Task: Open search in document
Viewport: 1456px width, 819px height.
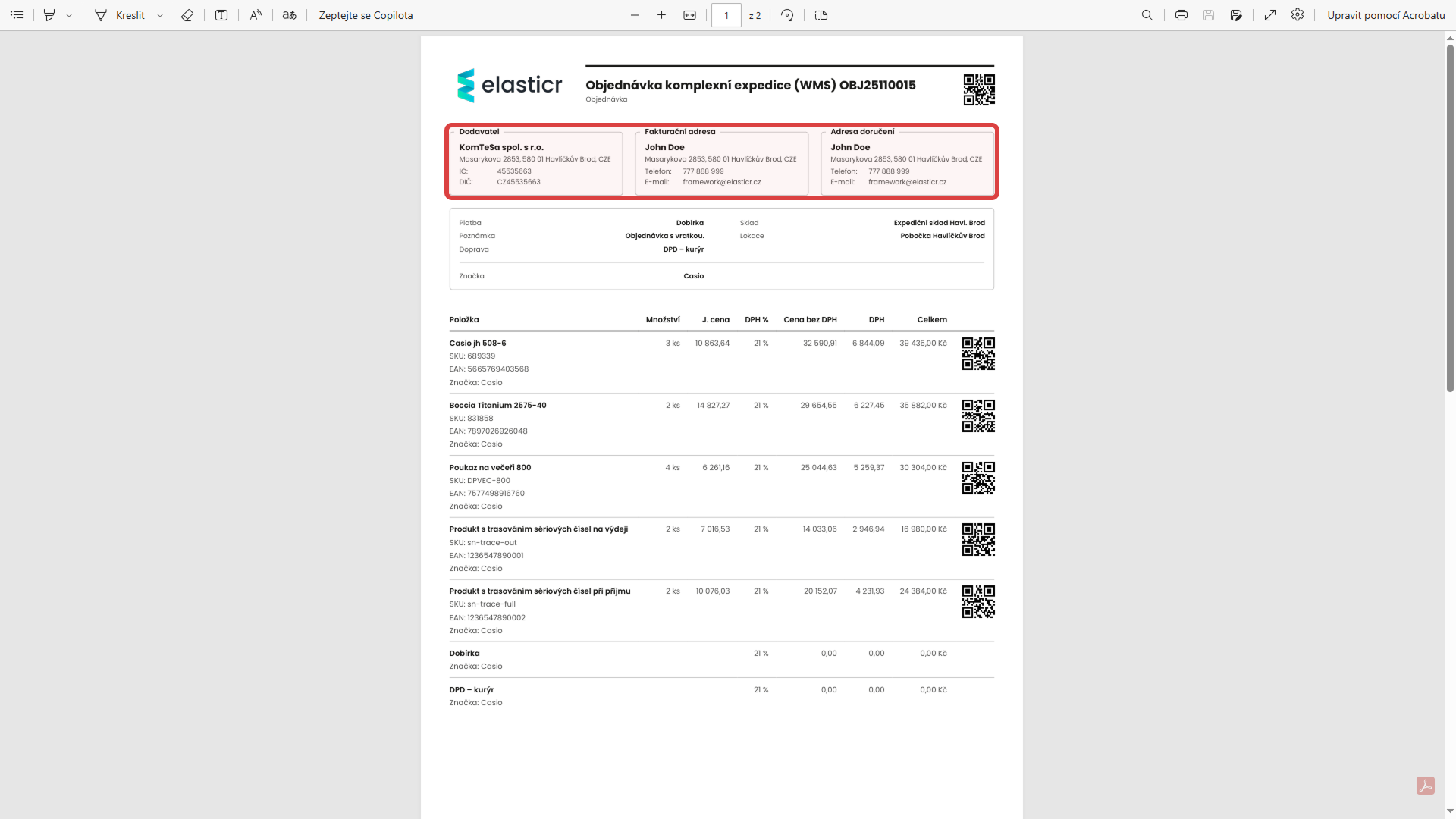Action: click(x=1147, y=15)
